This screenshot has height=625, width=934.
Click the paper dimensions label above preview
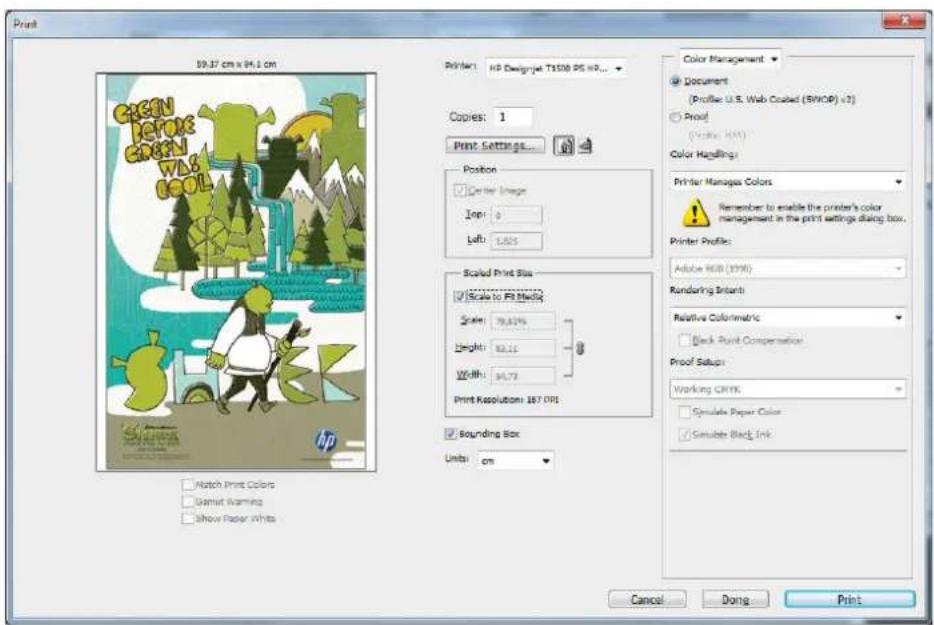[x=236, y=64]
